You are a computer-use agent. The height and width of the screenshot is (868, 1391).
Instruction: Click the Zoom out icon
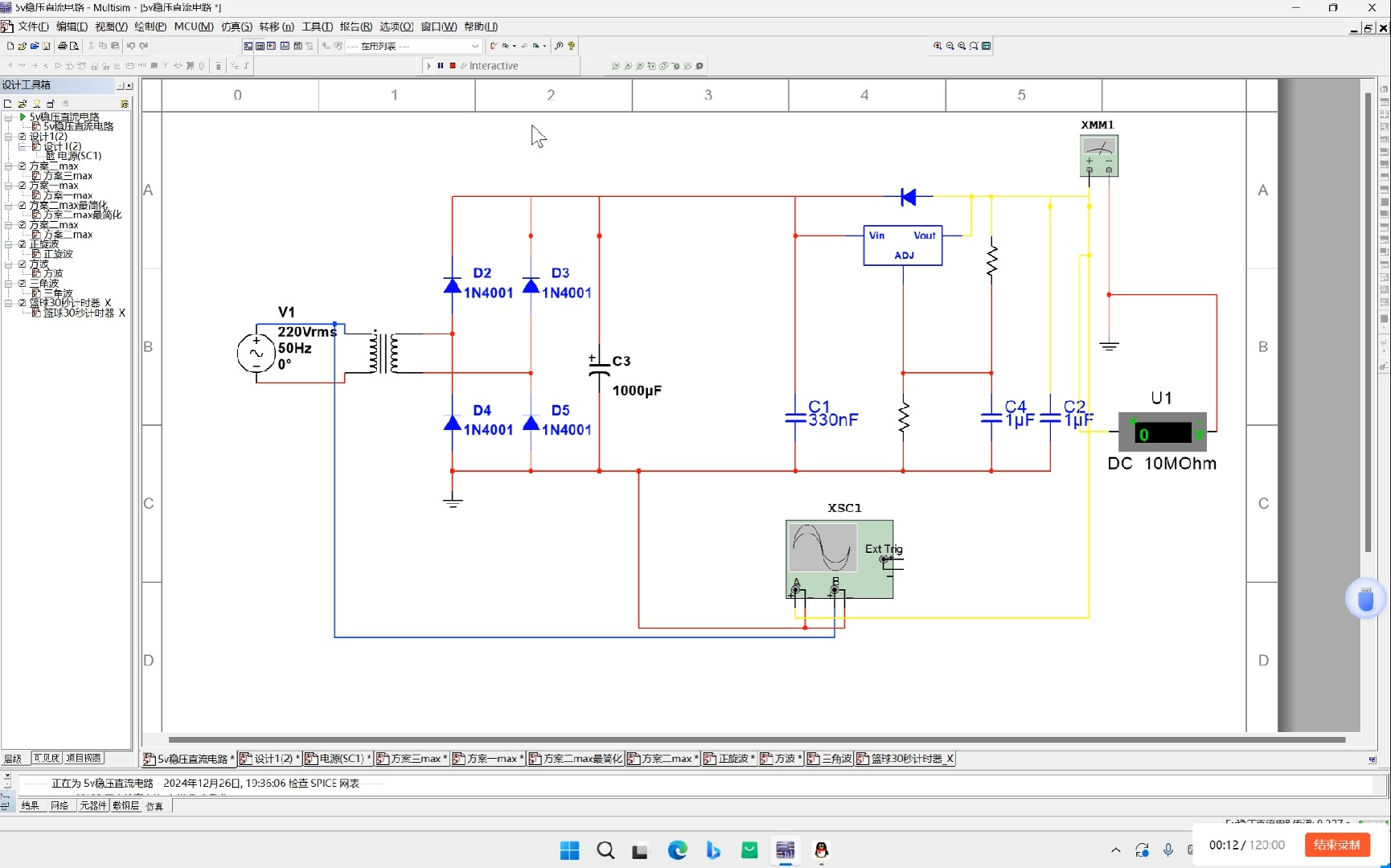(x=950, y=46)
